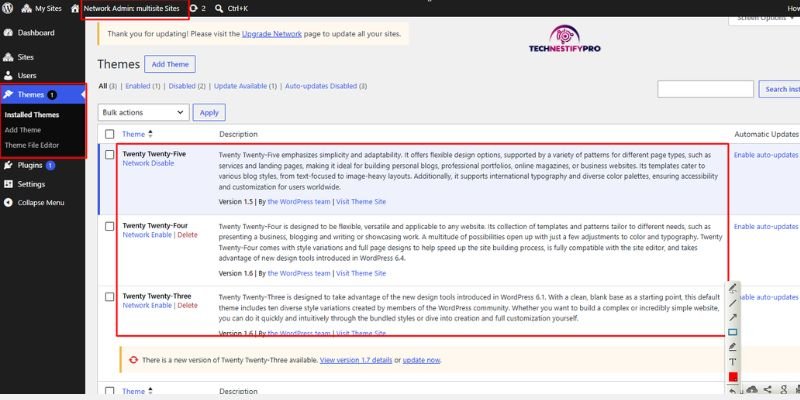
Task: Filter themes by Update Available
Action: 240,86
